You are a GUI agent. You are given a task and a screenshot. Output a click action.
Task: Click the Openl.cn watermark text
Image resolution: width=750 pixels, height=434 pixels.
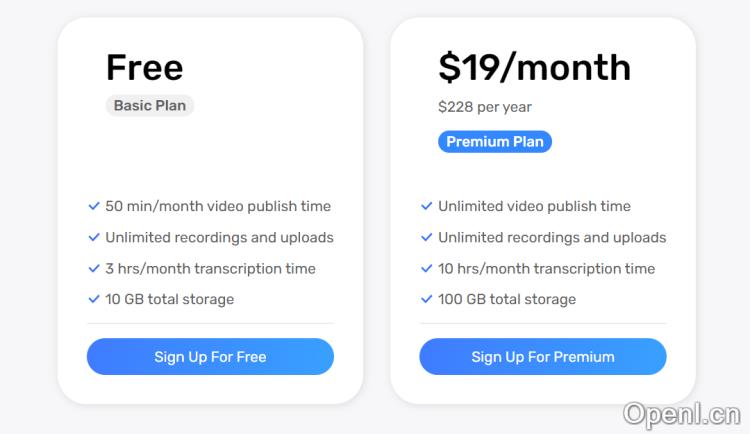click(x=680, y=412)
